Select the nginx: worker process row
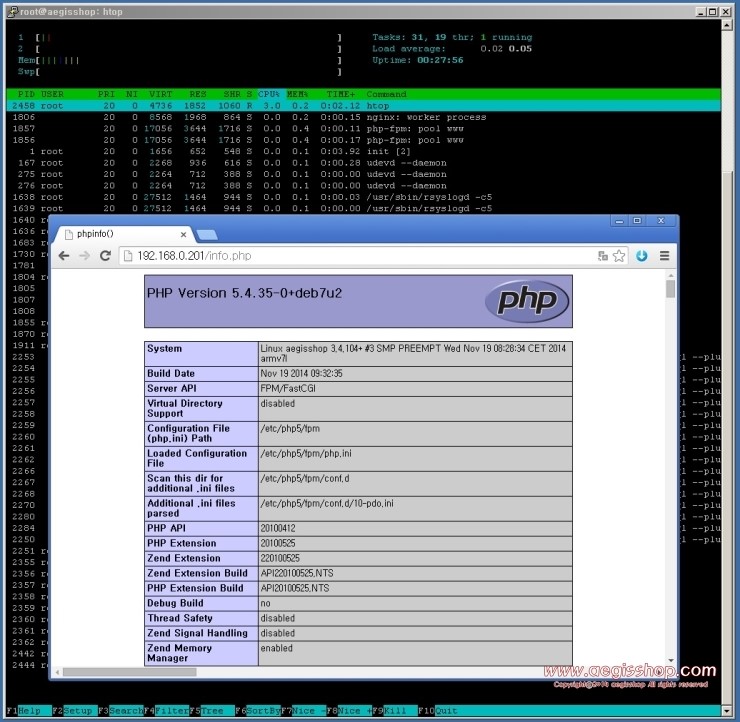740x722 pixels. coord(363,117)
